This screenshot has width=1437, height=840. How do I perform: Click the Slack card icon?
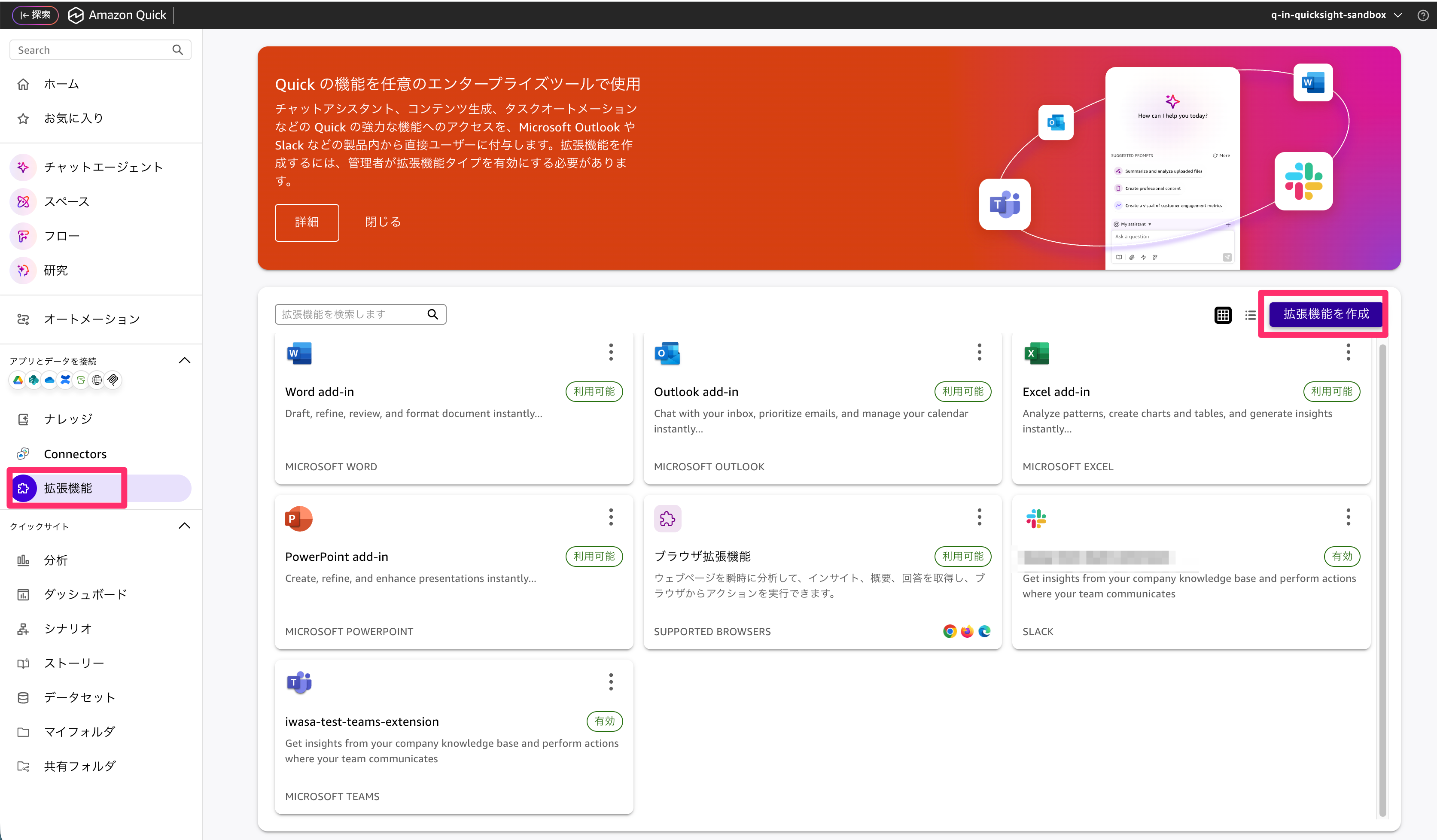coord(1036,518)
